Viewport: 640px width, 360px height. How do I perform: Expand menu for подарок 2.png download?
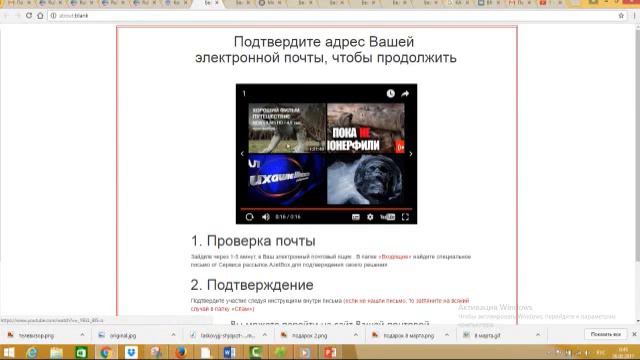[x=356, y=335]
